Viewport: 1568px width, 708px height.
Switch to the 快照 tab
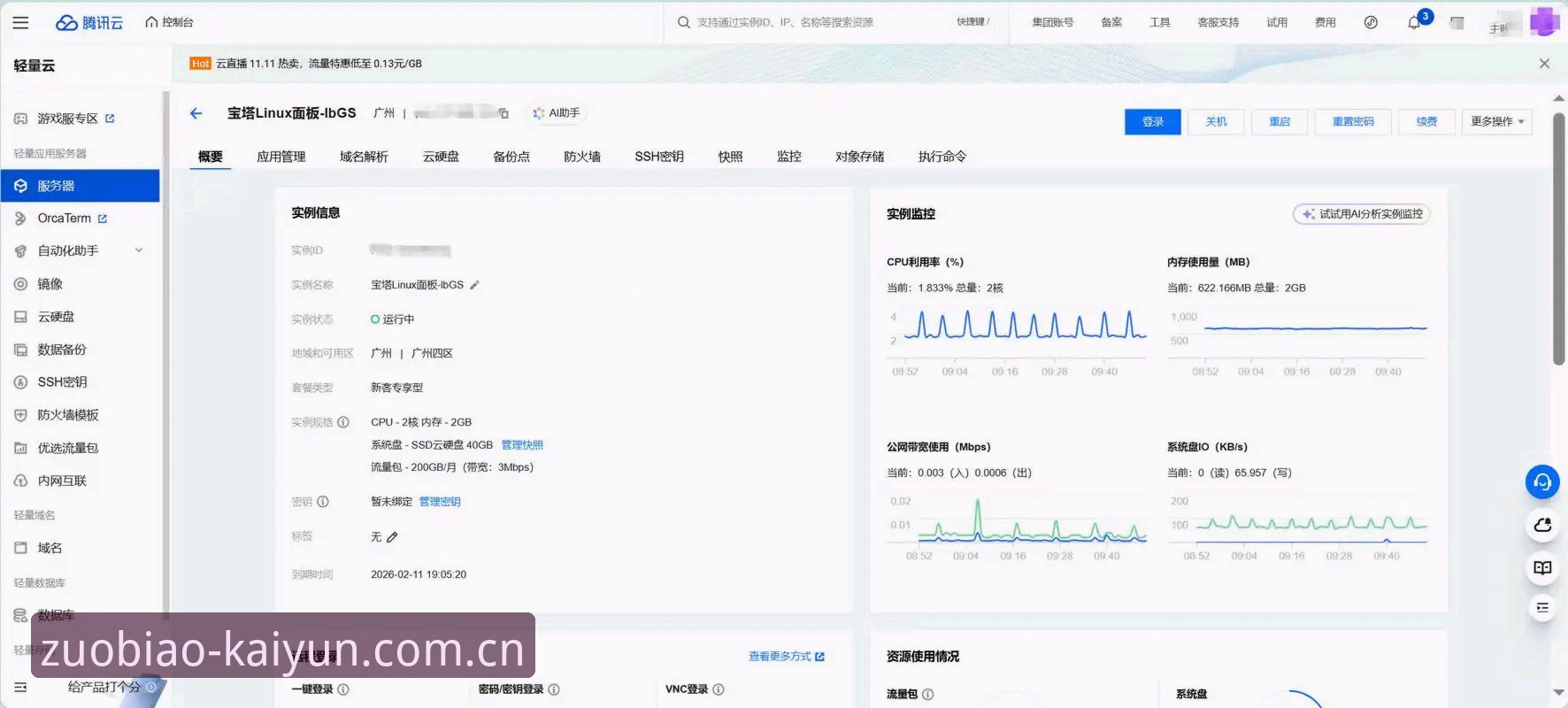click(730, 157)
